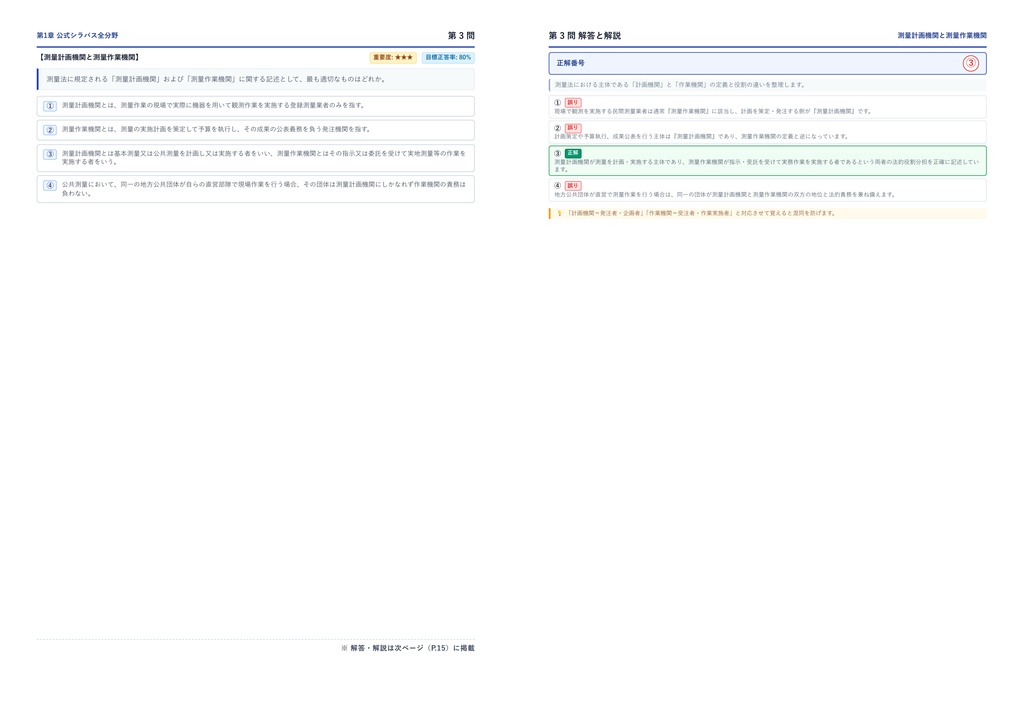Click the 第 3 問 heading on the question page
Screen dimensions: 1024x724
click(x=461, y=35)
